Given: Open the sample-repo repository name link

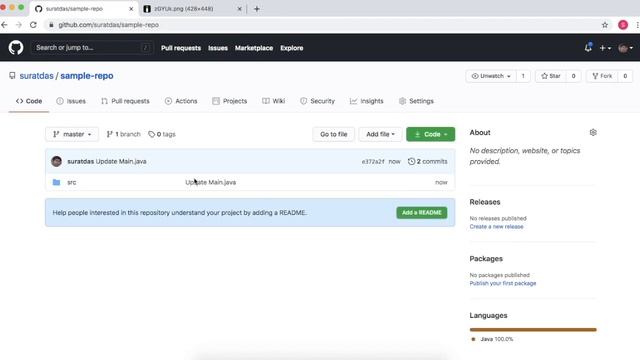Looking at the screenshot, I should pos(87,76).
